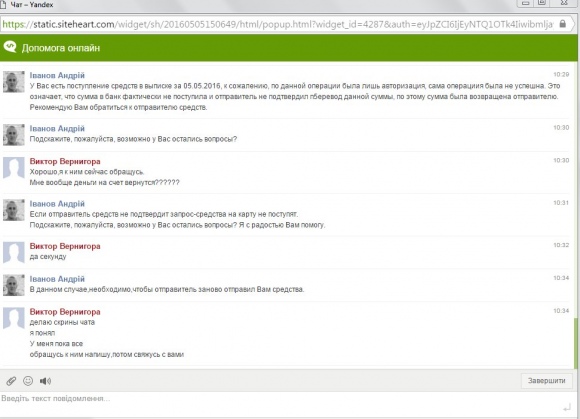Toggle the chat sound speaker icon
Viewport: 580px width, 419px height.
(45, 381)
